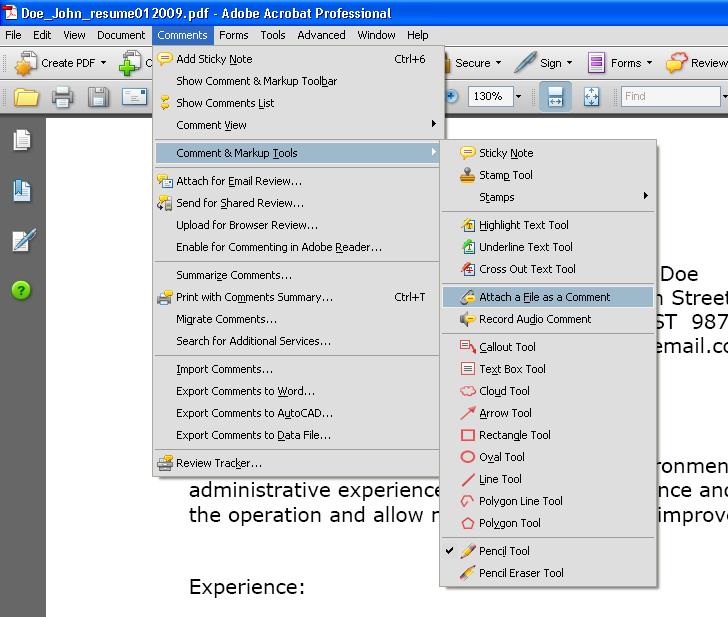This screenshot has width=728, height=617.
Task: Open the zoom percentage dropdown arrow
Action: click(519, 97)
